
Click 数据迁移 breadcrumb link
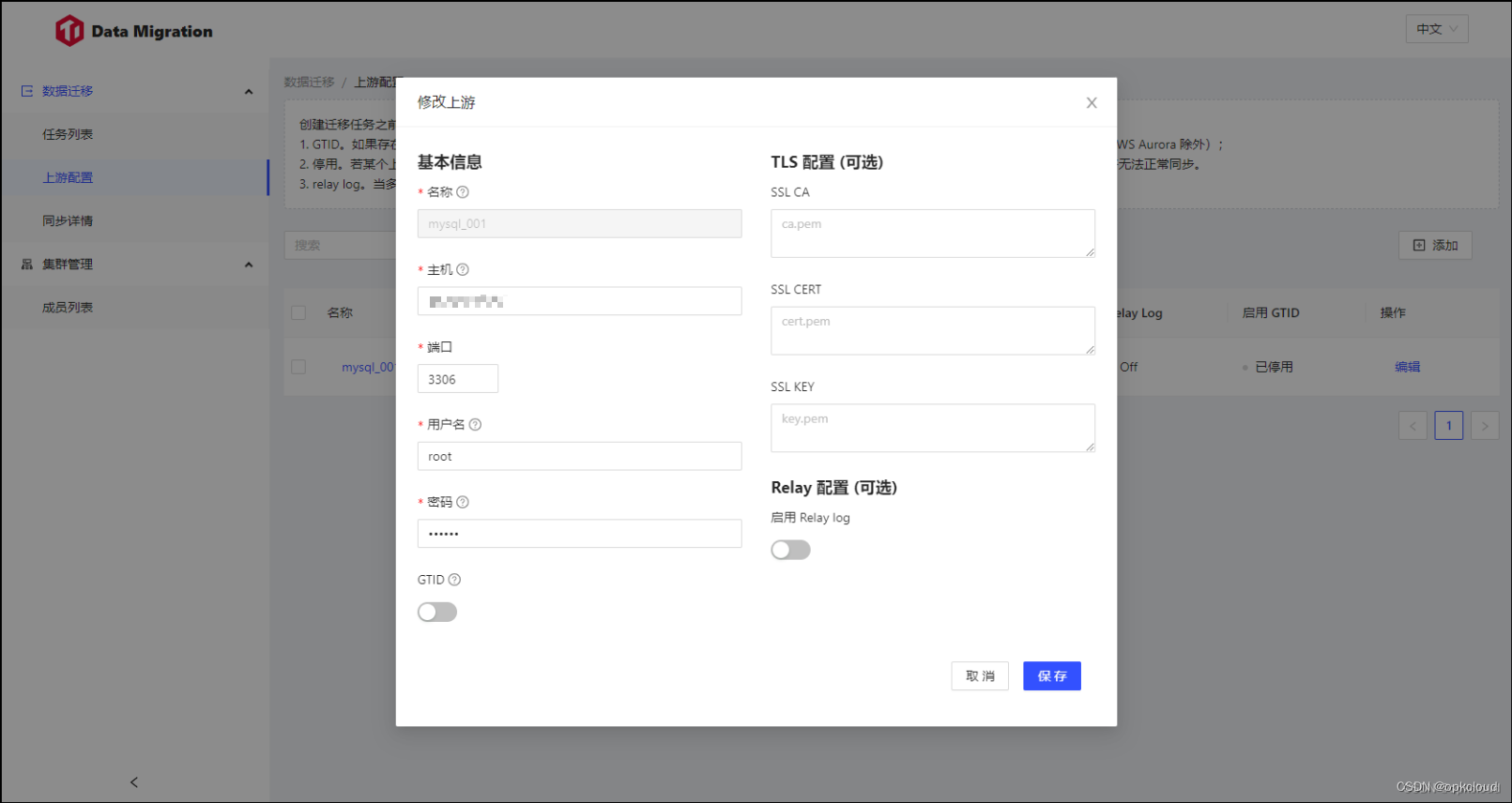(310, 83)
